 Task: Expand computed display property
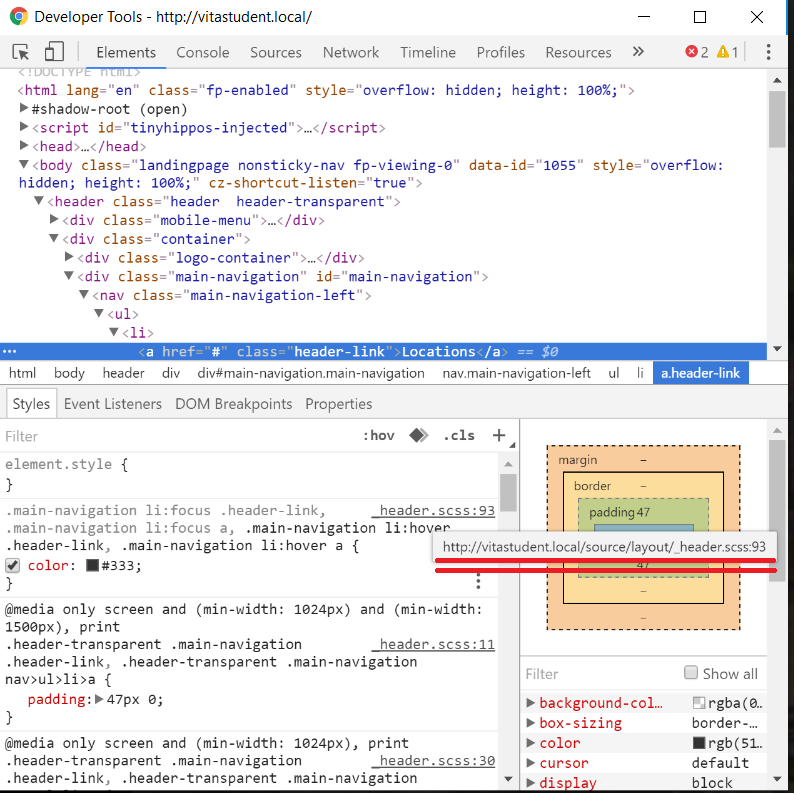(530, 782)
